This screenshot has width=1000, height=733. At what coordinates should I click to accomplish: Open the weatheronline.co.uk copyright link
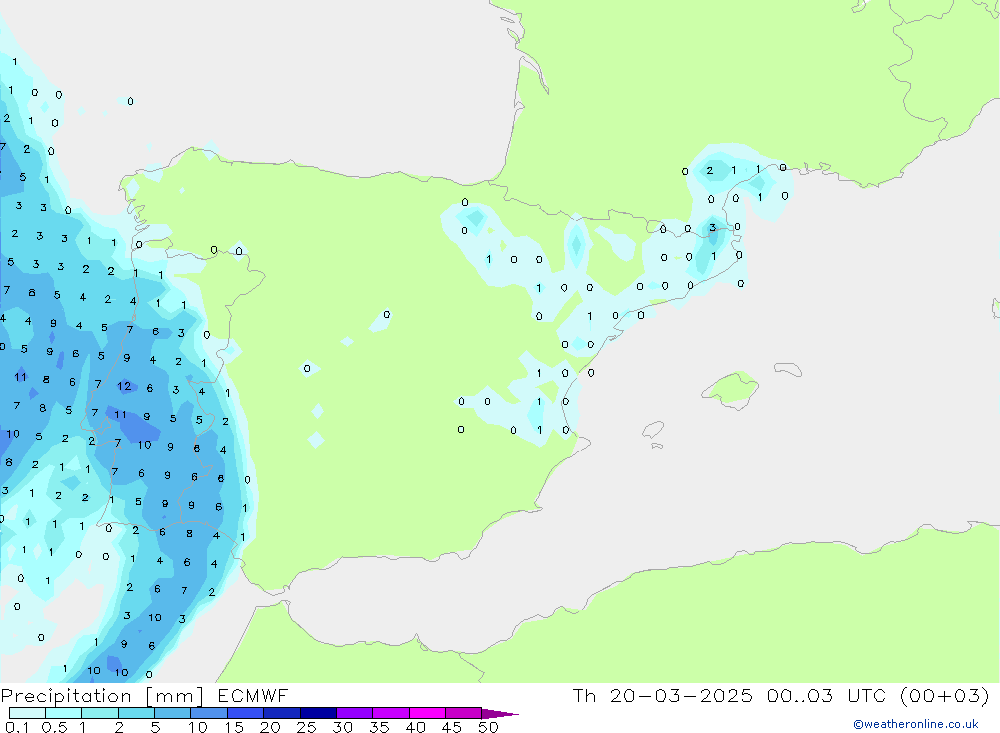pyautogui.click(x=916, y=724)
